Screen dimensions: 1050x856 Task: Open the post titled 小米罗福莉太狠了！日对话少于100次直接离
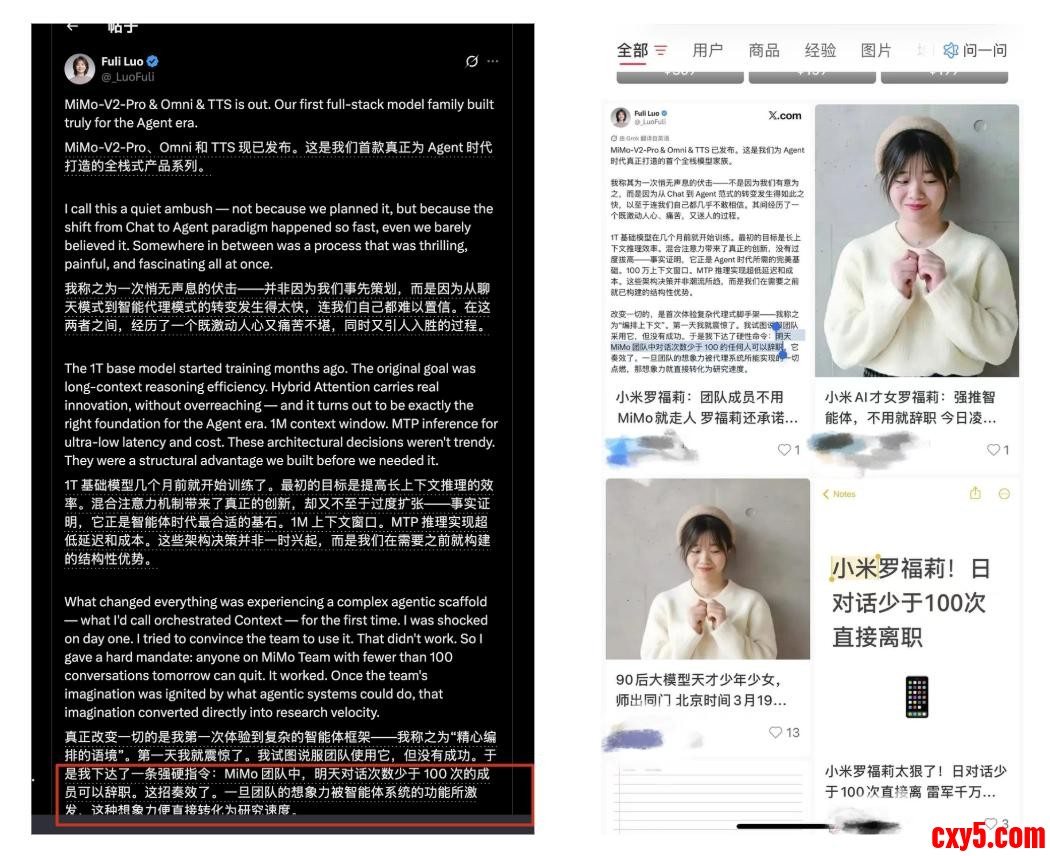[915, 782]
